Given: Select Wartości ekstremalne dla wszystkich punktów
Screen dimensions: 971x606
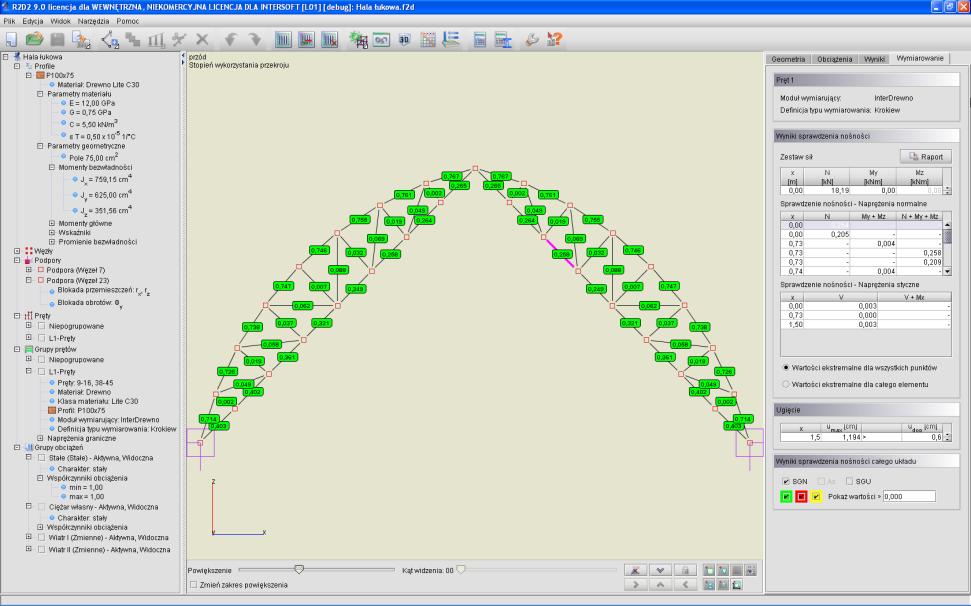Looking at the screenshot, I should tap(786, 368).
